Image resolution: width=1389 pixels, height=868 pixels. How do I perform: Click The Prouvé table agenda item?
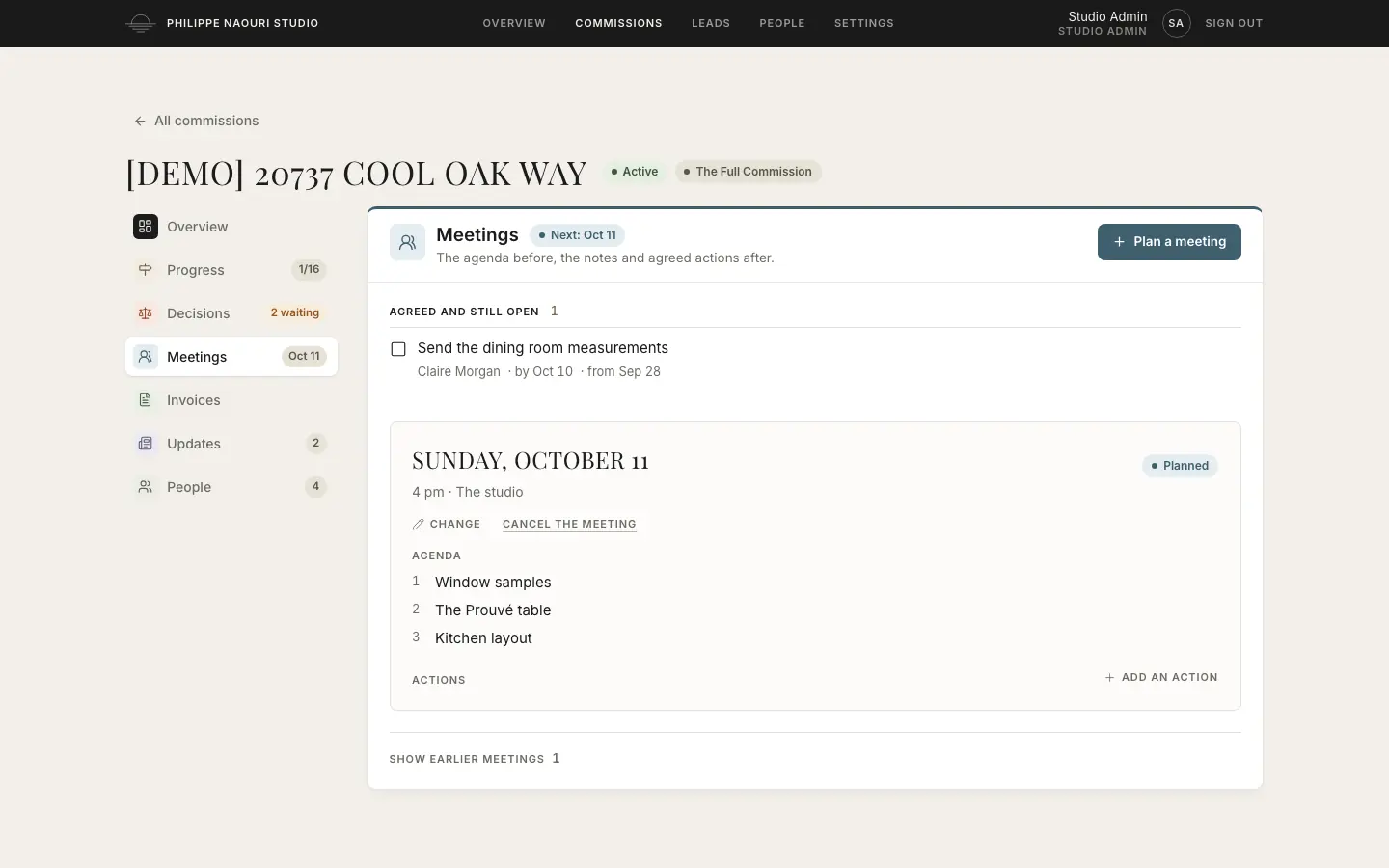coord(493,610)
